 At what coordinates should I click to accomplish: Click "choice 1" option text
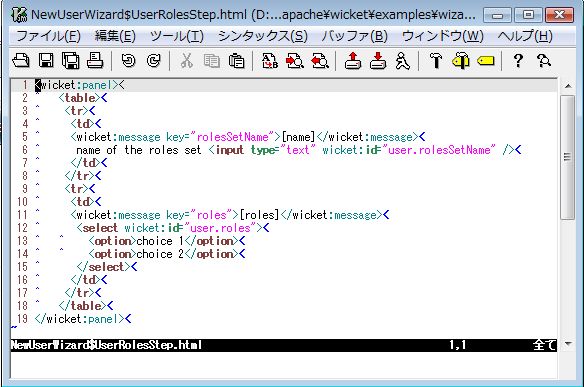[160, 241]
